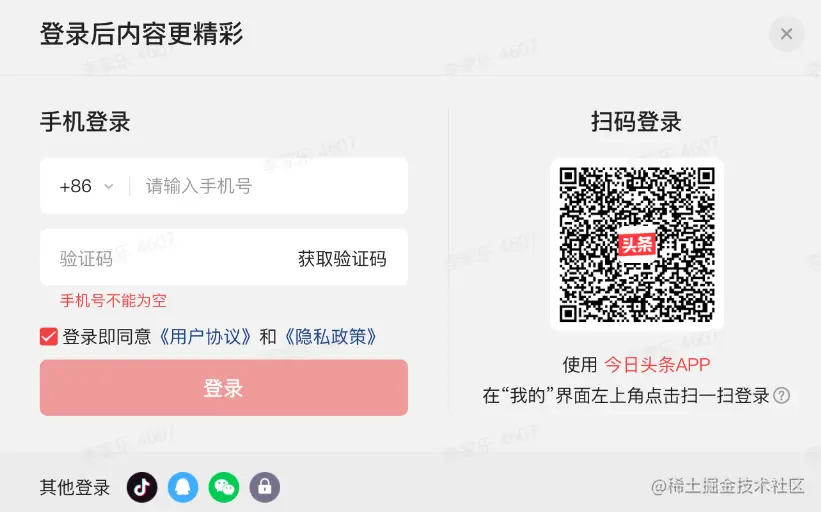Click the 头条 logo inside QR code

point(637,244)
